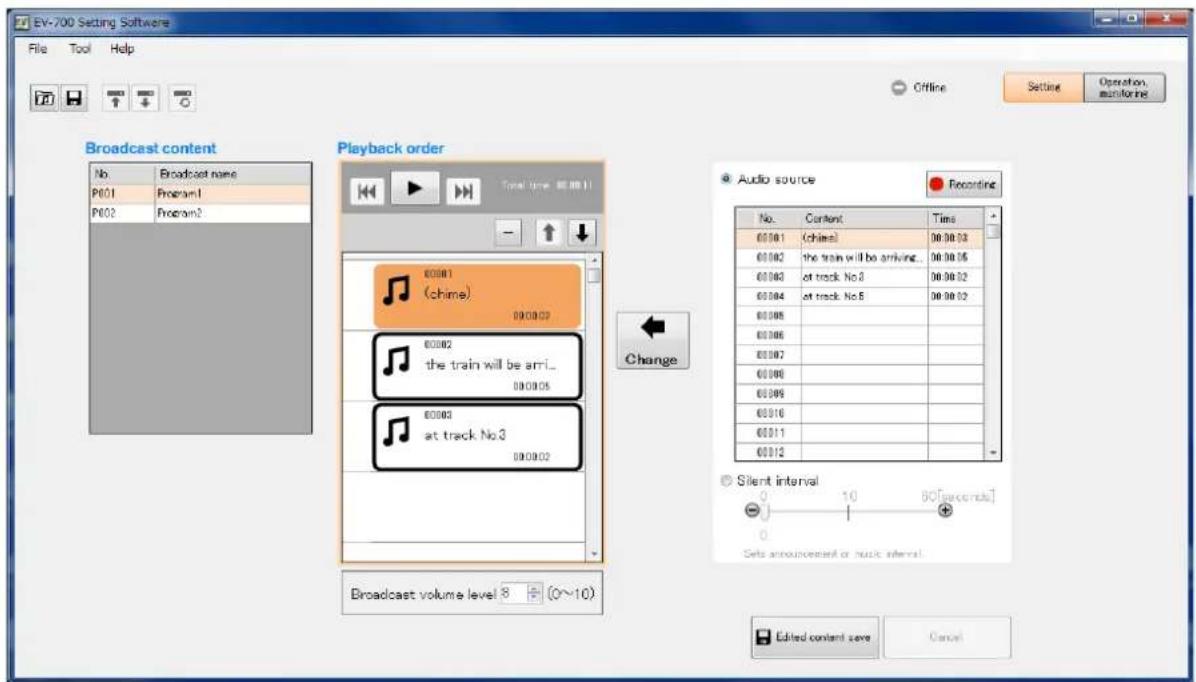Select 'the train will be arri..' playback card
This screenshot has width=1196, height=682.
(477, 366)
